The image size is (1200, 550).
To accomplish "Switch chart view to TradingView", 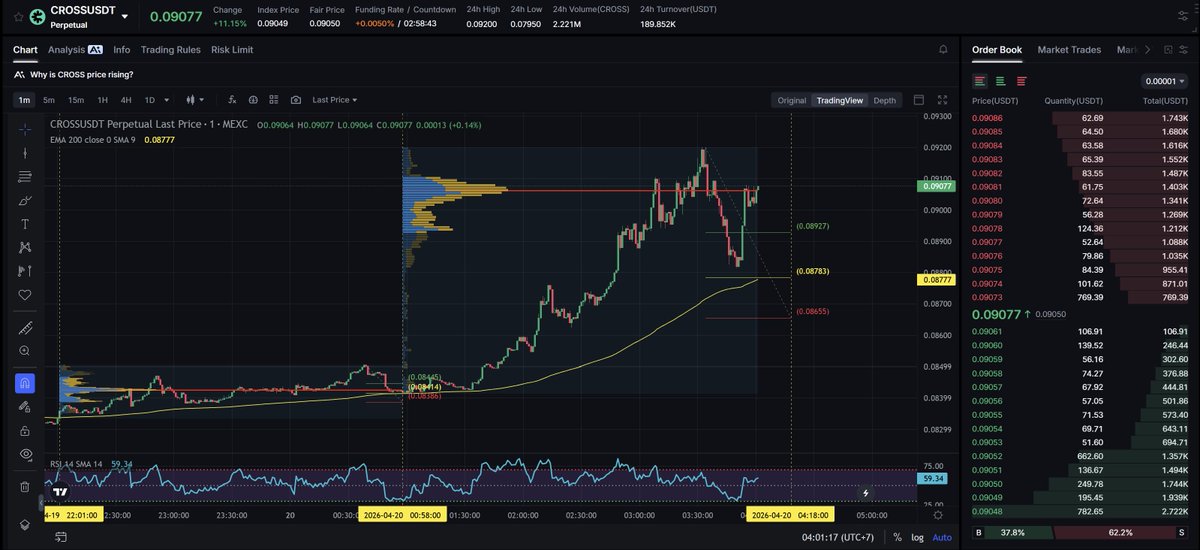I will tap(839, 100).
